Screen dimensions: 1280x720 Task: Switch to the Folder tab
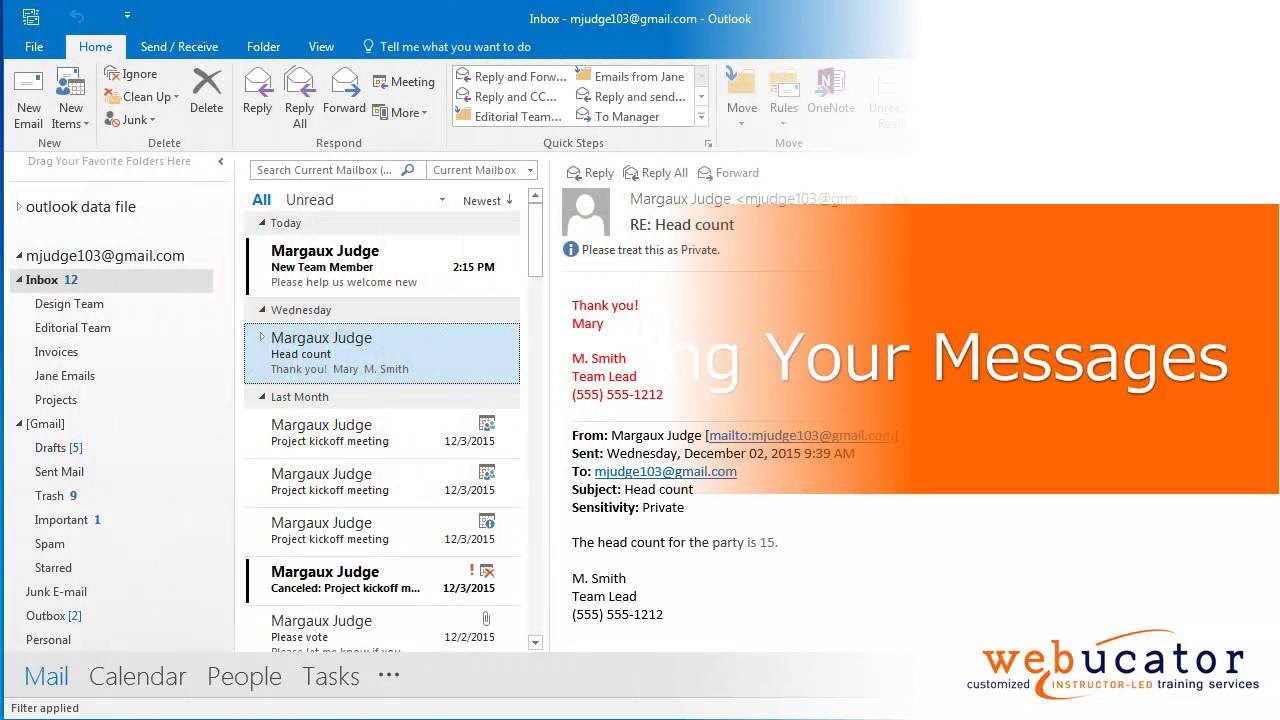[x=263, y=47]
